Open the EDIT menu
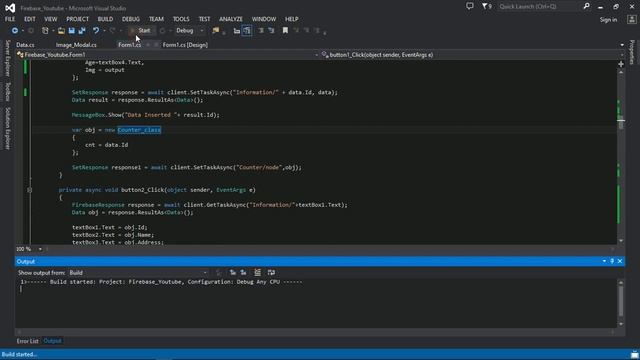Screen dimensions: 640x360 (x=30, y=19)
